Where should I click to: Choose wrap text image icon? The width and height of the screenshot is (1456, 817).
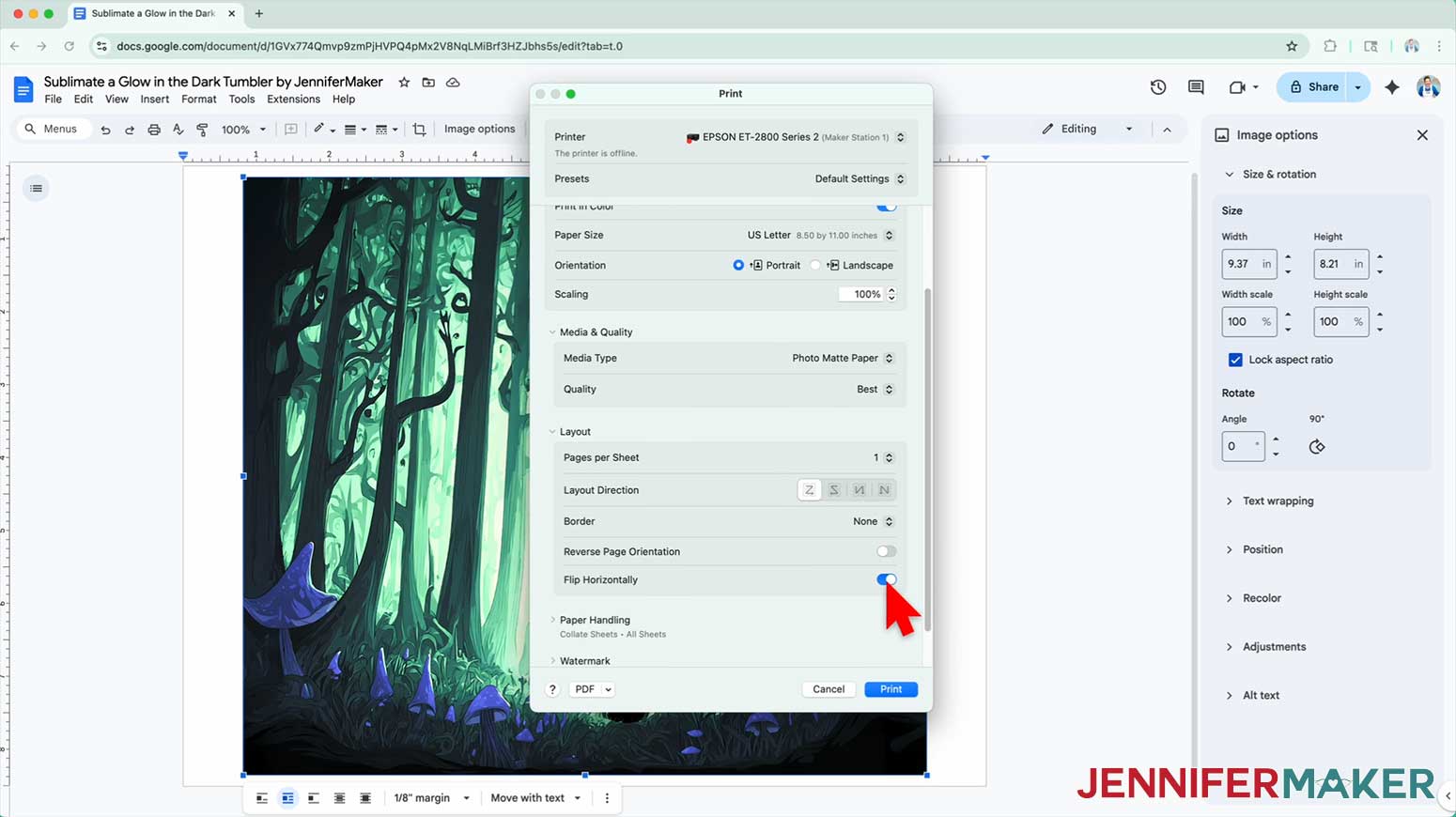(287, 798)
